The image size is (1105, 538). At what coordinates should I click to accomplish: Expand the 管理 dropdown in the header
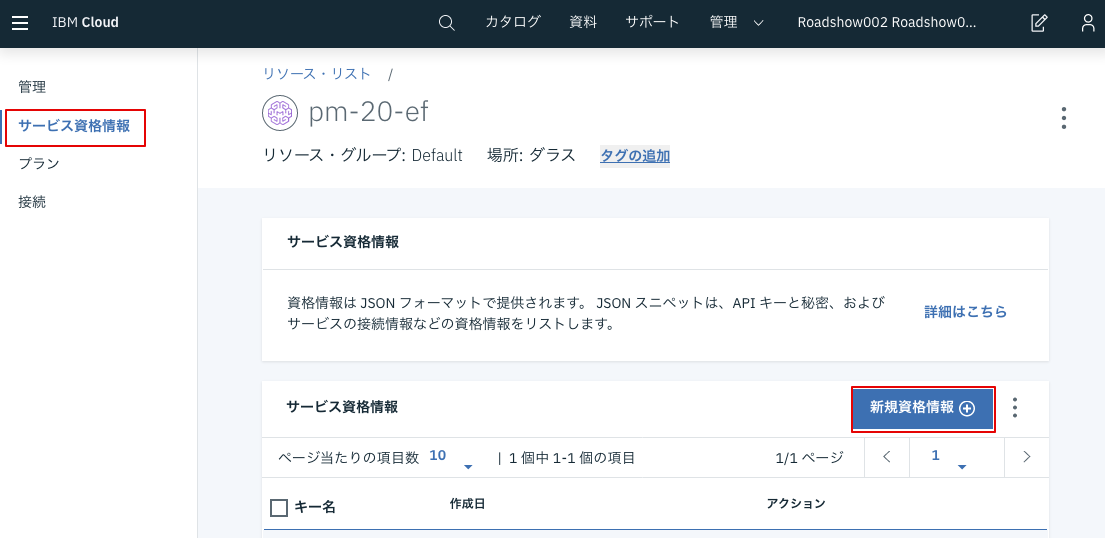point(736,23)
